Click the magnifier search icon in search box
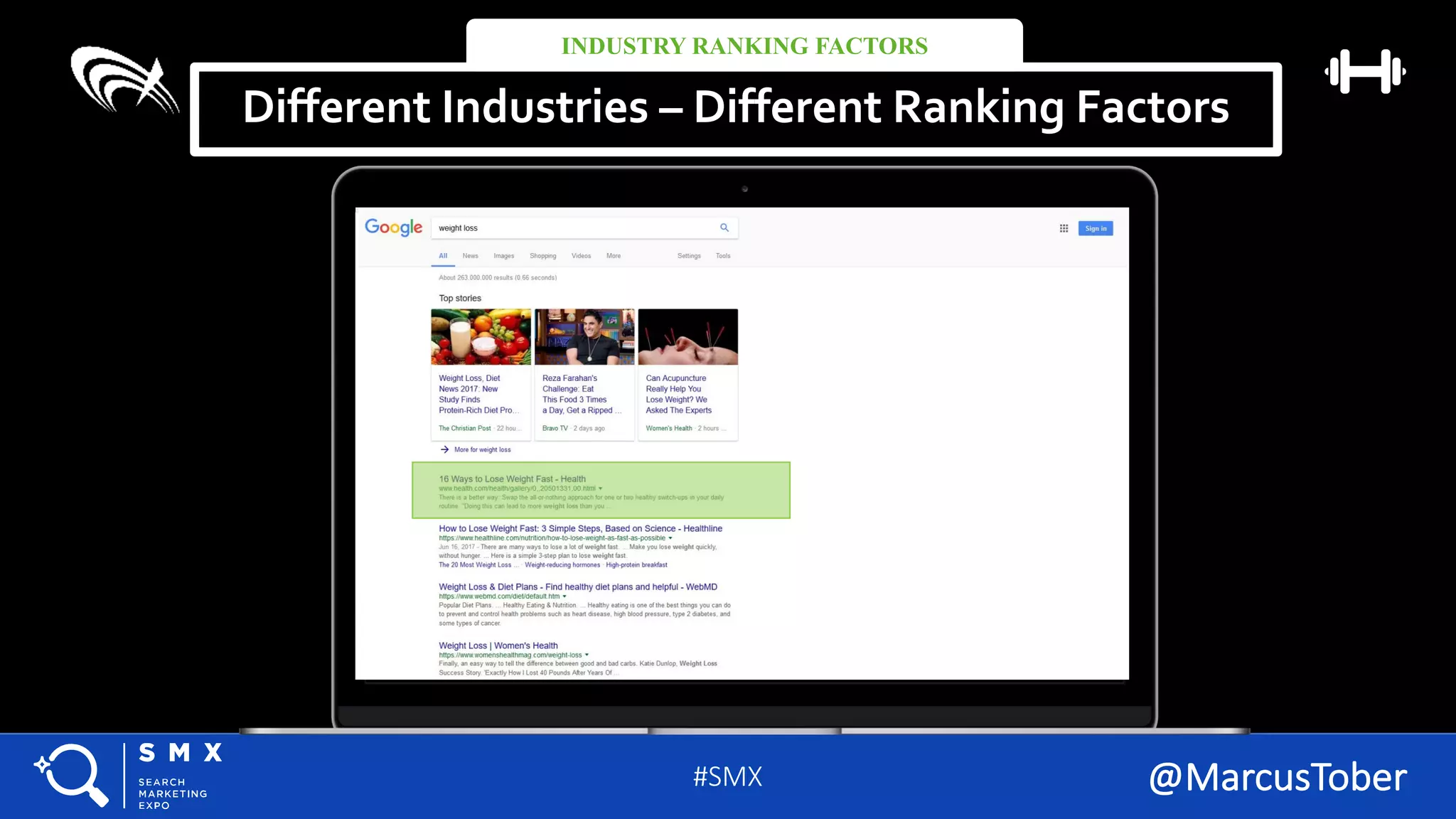 724,227
